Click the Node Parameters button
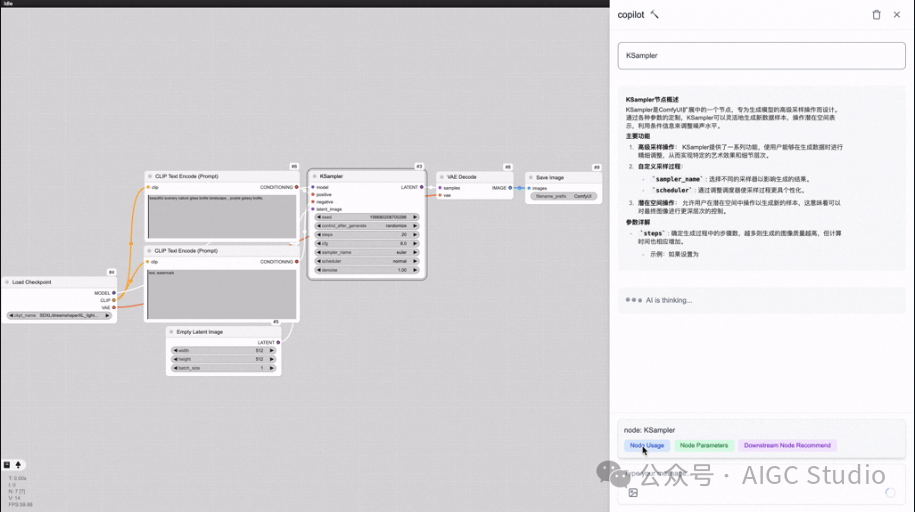 [x=704, y=445]
